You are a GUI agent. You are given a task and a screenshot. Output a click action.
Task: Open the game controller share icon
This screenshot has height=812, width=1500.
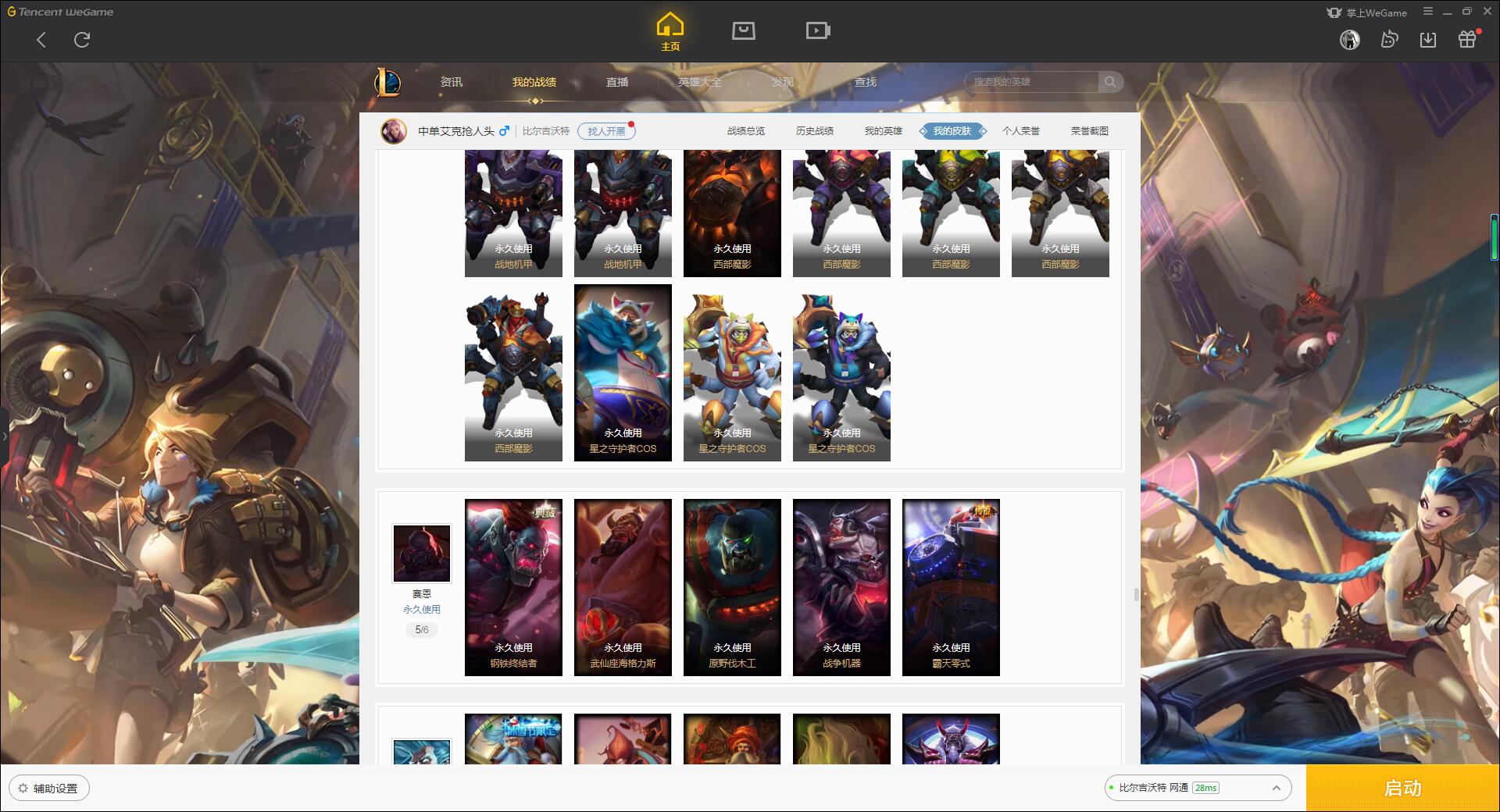click(1389, 39)
